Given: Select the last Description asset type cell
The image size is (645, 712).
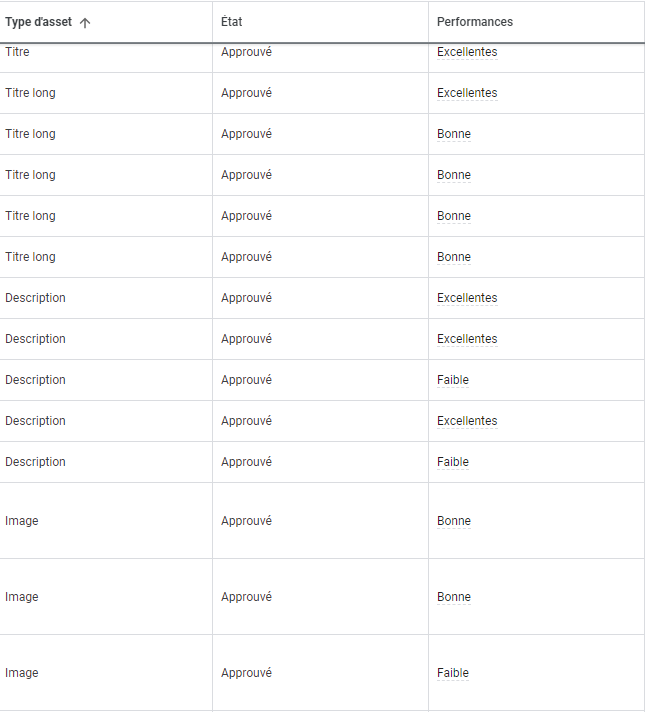Looking at the screenshot, I should pos(35,462).
